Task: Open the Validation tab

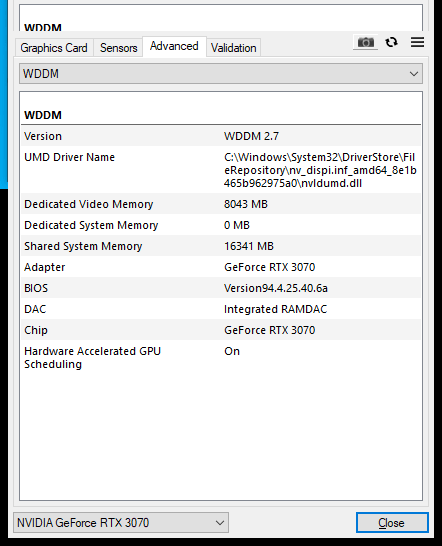Action: (234, 48)
